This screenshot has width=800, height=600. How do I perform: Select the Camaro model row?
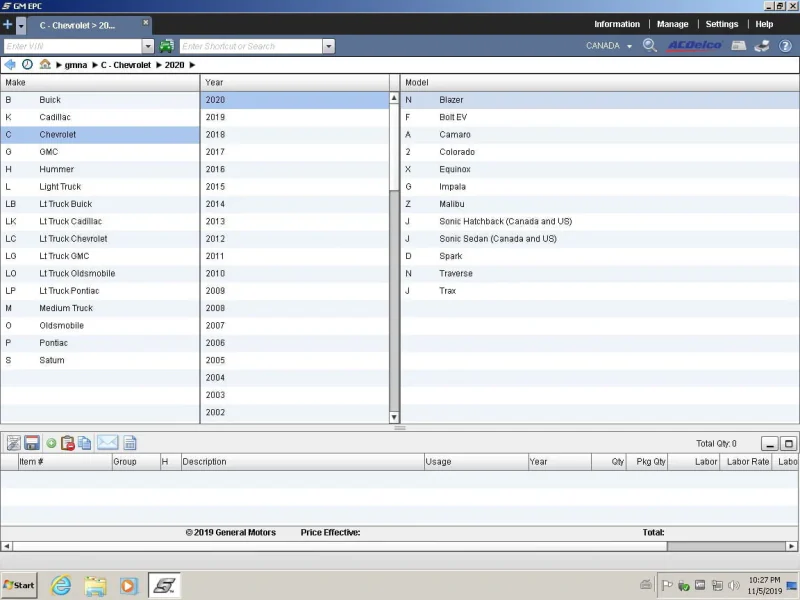coord(600,135)
